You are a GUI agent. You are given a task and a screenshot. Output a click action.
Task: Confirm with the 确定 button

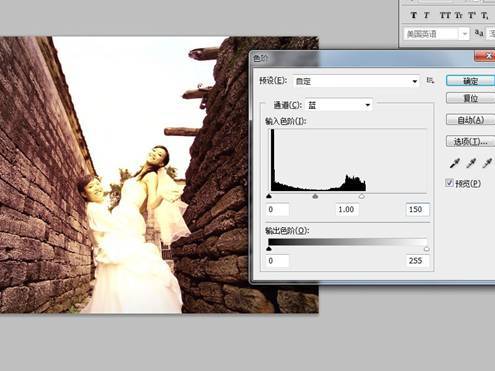[470, 81]
